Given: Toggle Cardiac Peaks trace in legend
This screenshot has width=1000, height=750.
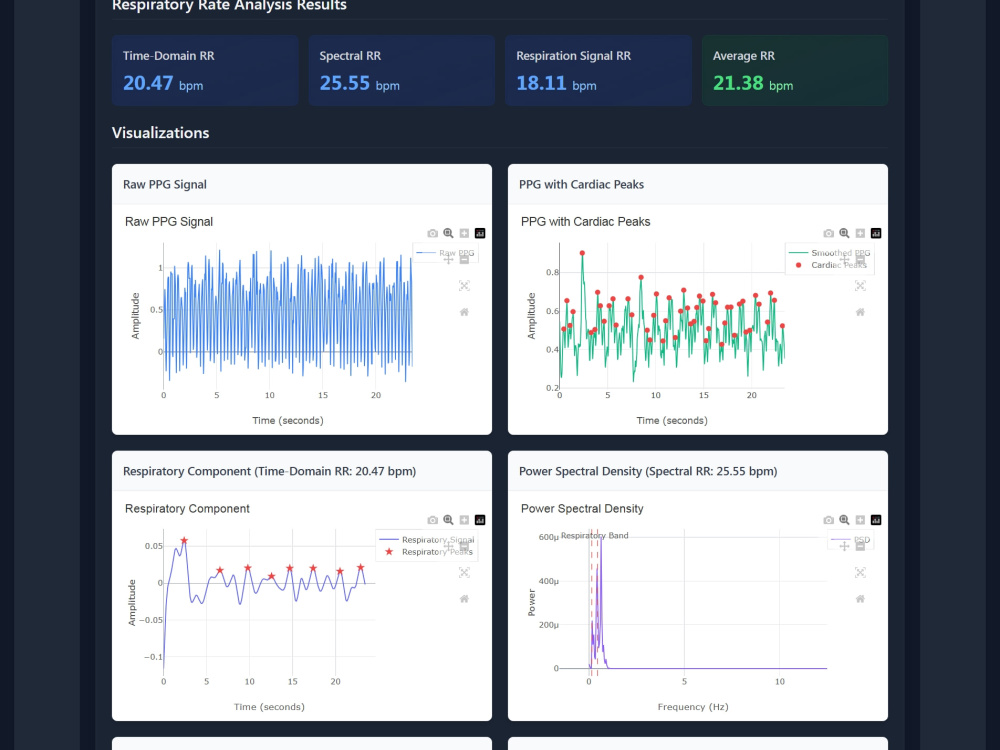Looking at the screenshot, I should 828,265.
